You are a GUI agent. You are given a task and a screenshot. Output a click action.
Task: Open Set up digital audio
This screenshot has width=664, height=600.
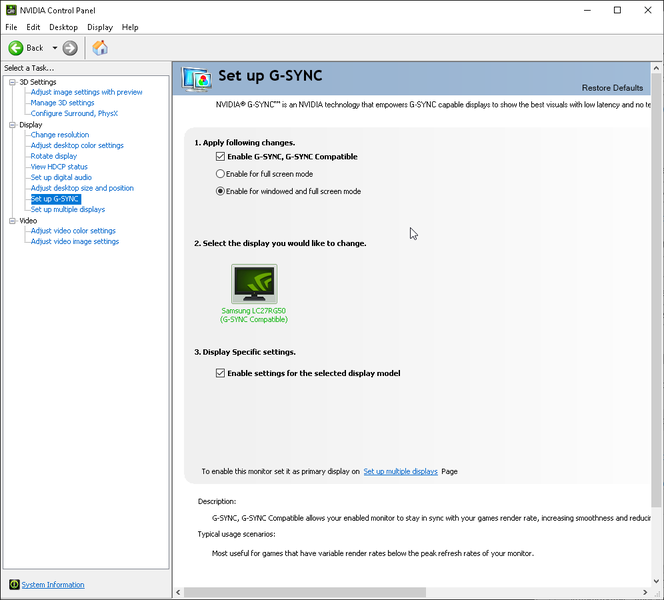tap(61, 177)
